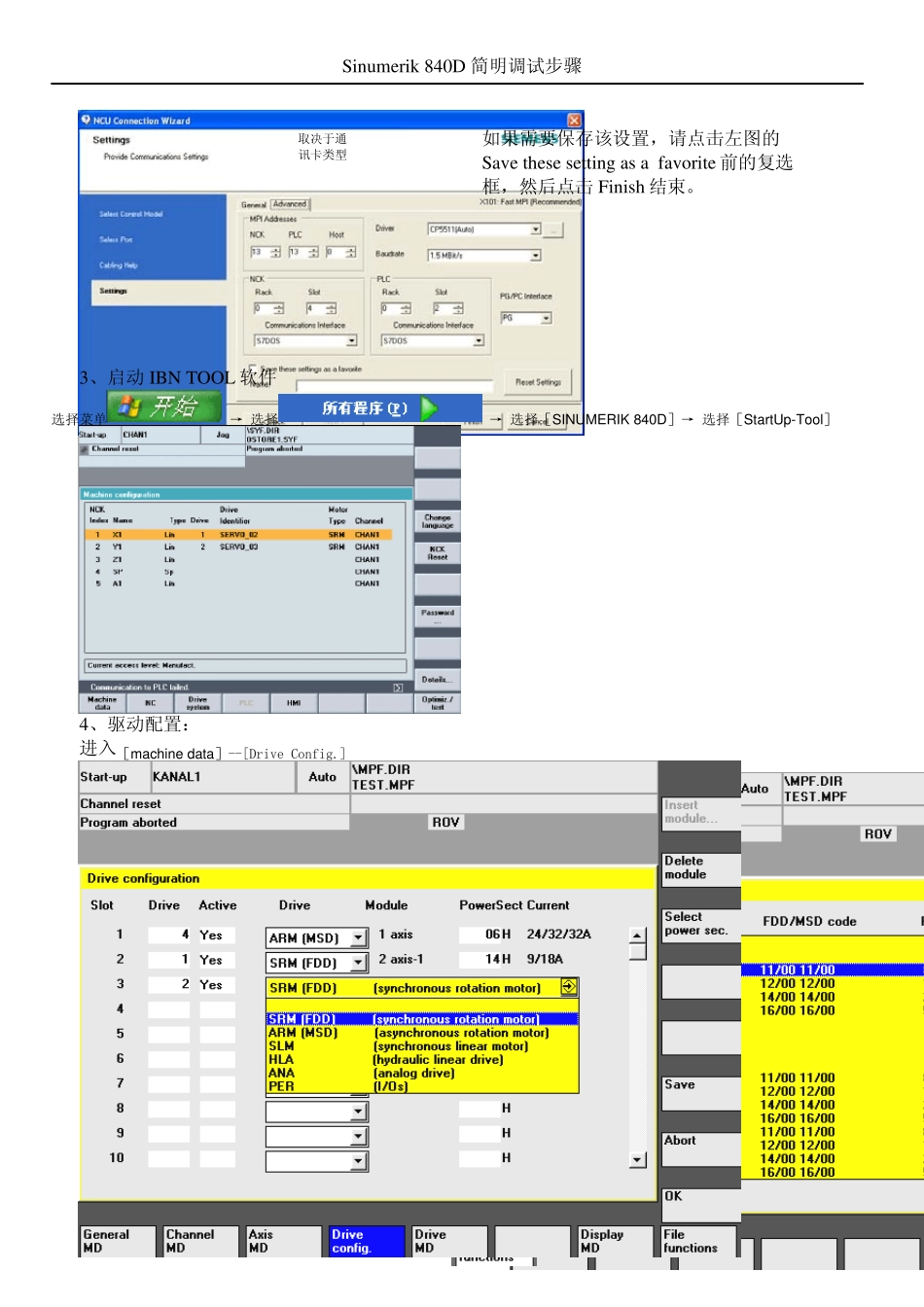
Task: Adjust the Host MPI address stepper
Action: click(350, 253)
